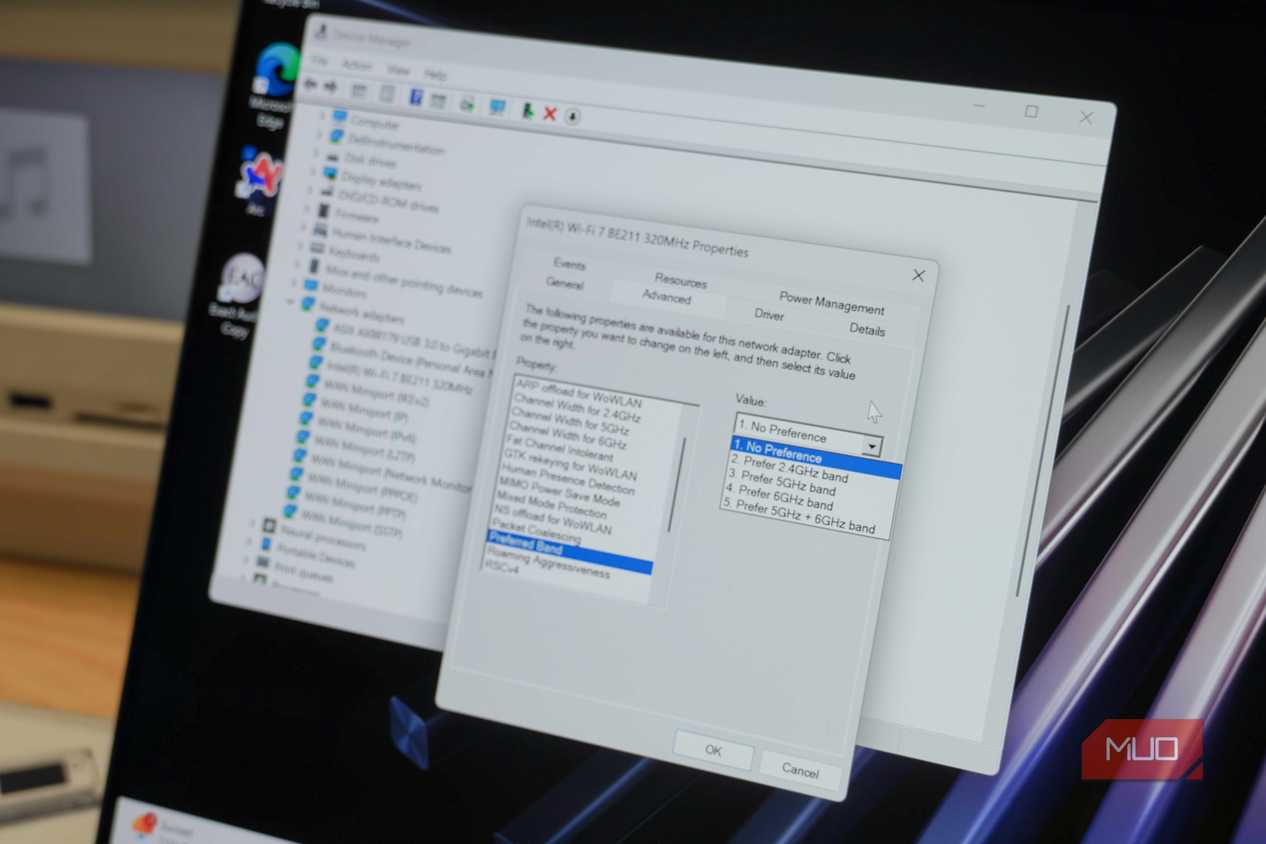Open the Value combo box arrow
Viewport: 1266px width, 844px height.
pos(872,446)
